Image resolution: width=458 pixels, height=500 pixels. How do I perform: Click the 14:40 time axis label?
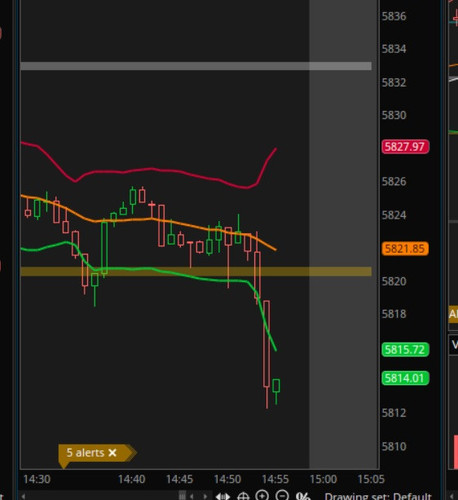[x=131, y=479]
